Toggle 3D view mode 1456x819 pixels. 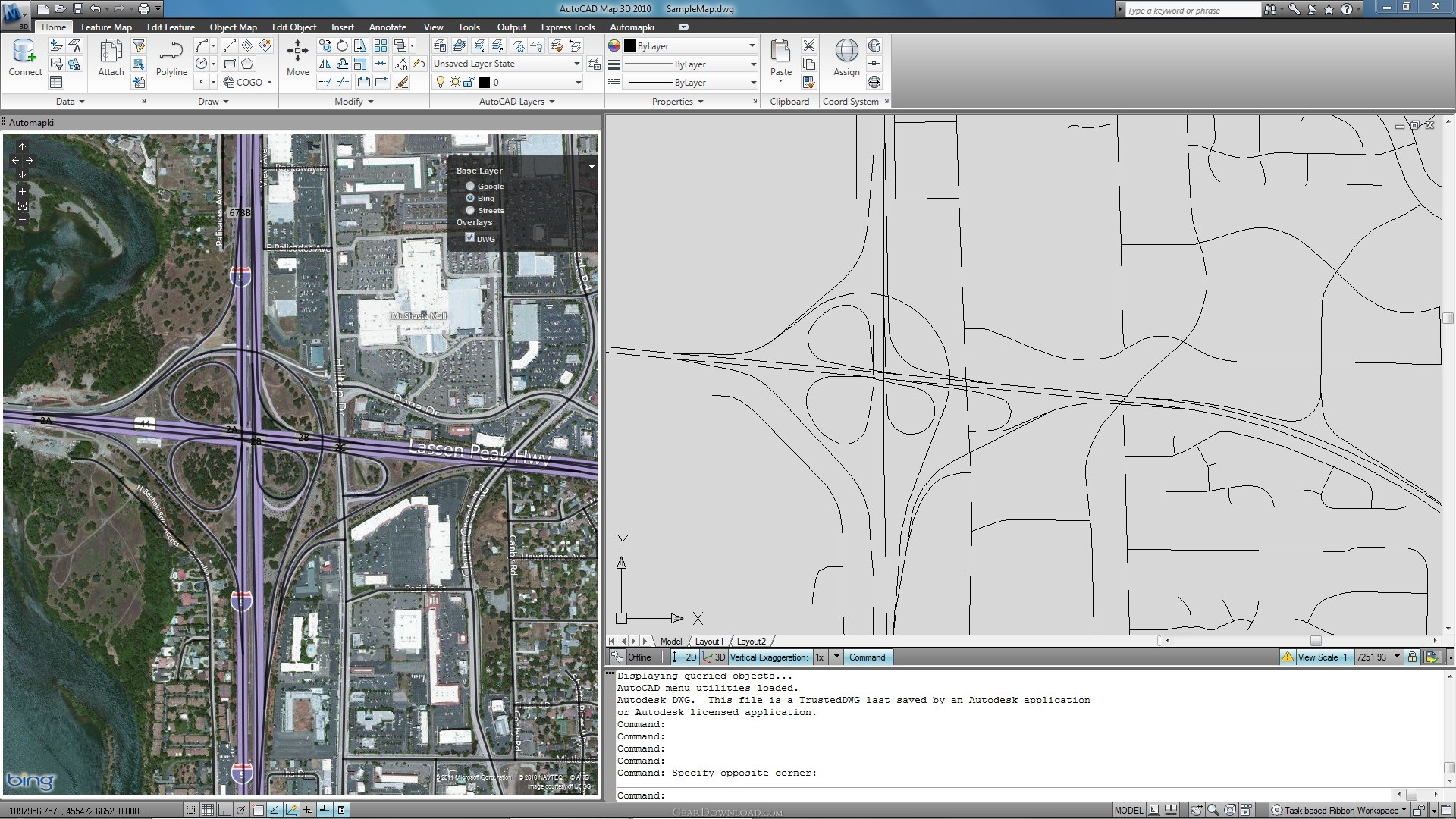tap(714, 657)
